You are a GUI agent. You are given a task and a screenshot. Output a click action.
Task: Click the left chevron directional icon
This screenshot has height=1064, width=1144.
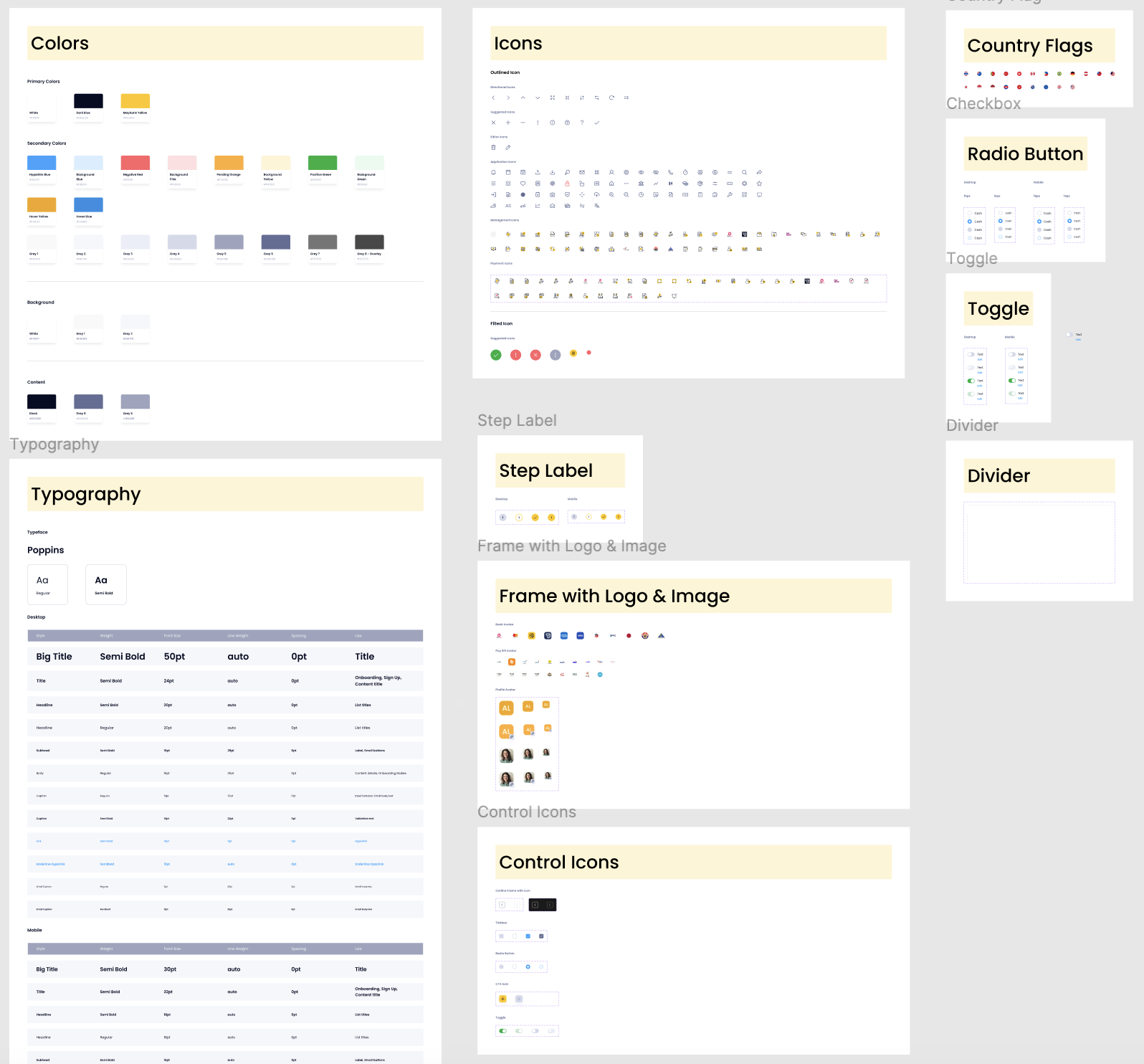[493, 98]
